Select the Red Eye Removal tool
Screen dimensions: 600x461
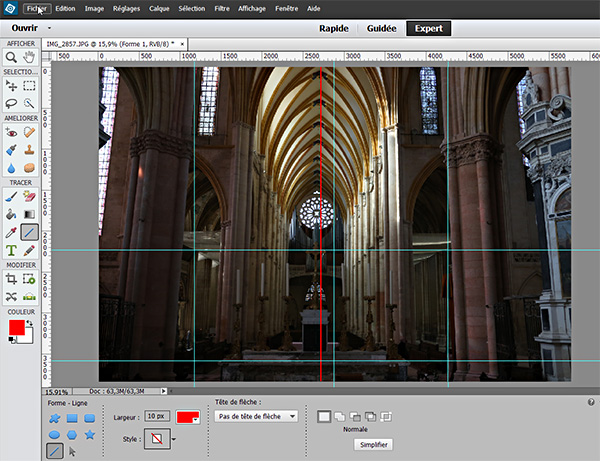tap(11, 132)
